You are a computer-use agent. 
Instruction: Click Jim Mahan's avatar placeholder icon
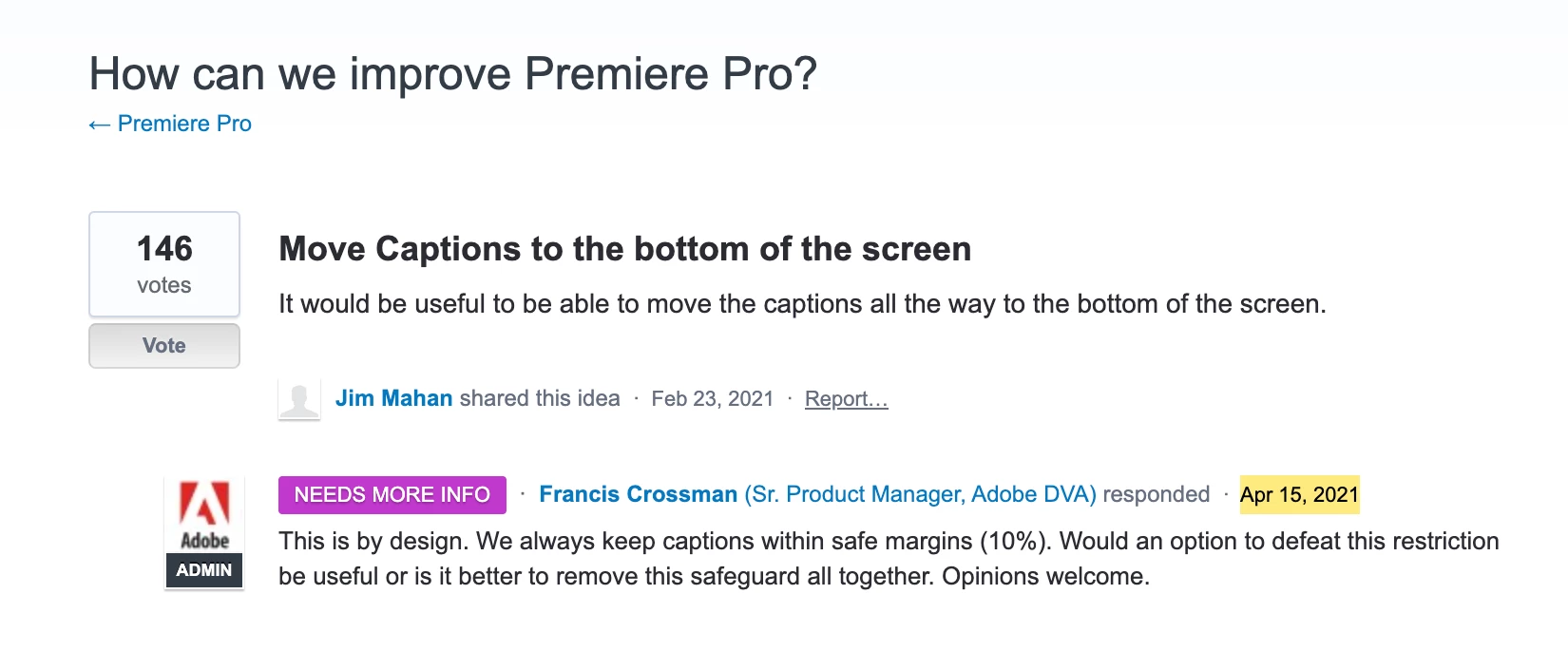299,399
